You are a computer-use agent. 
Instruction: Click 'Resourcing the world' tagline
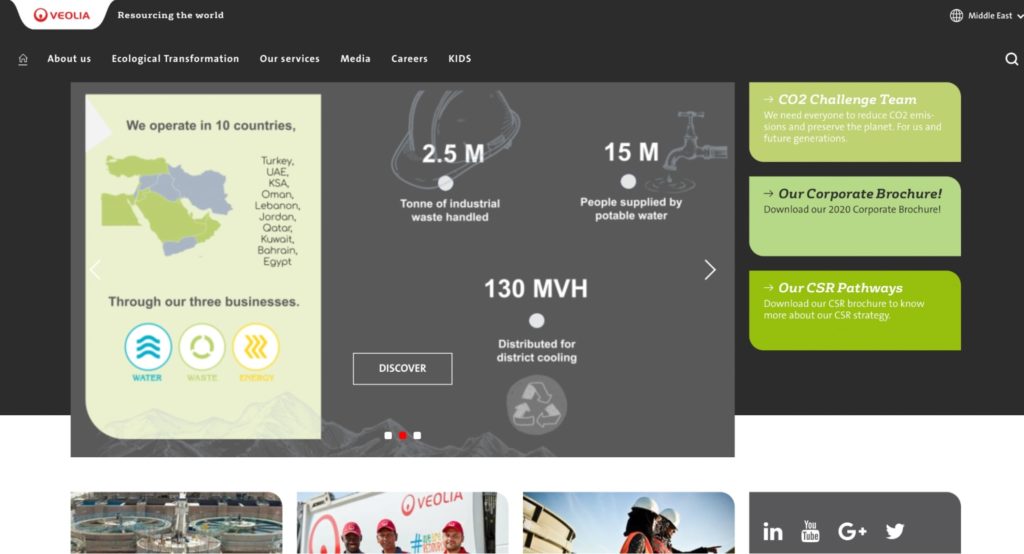[170, 15]
